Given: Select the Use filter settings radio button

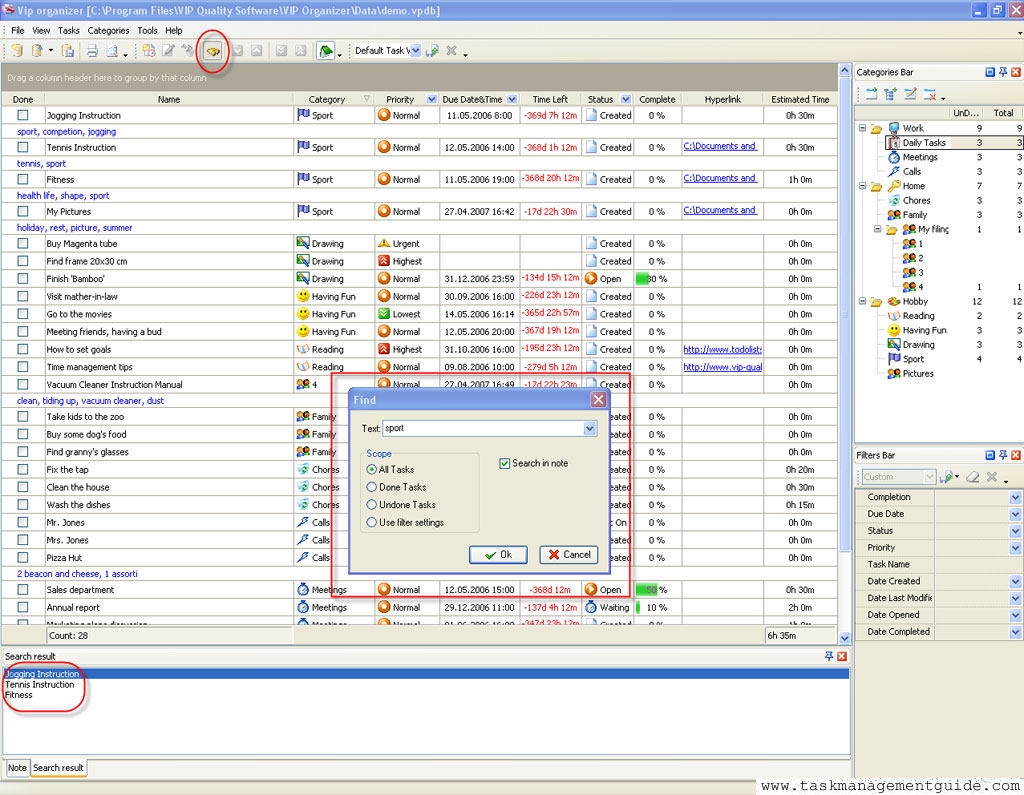Looking at the screenshot, I should [x=372, y=522].
